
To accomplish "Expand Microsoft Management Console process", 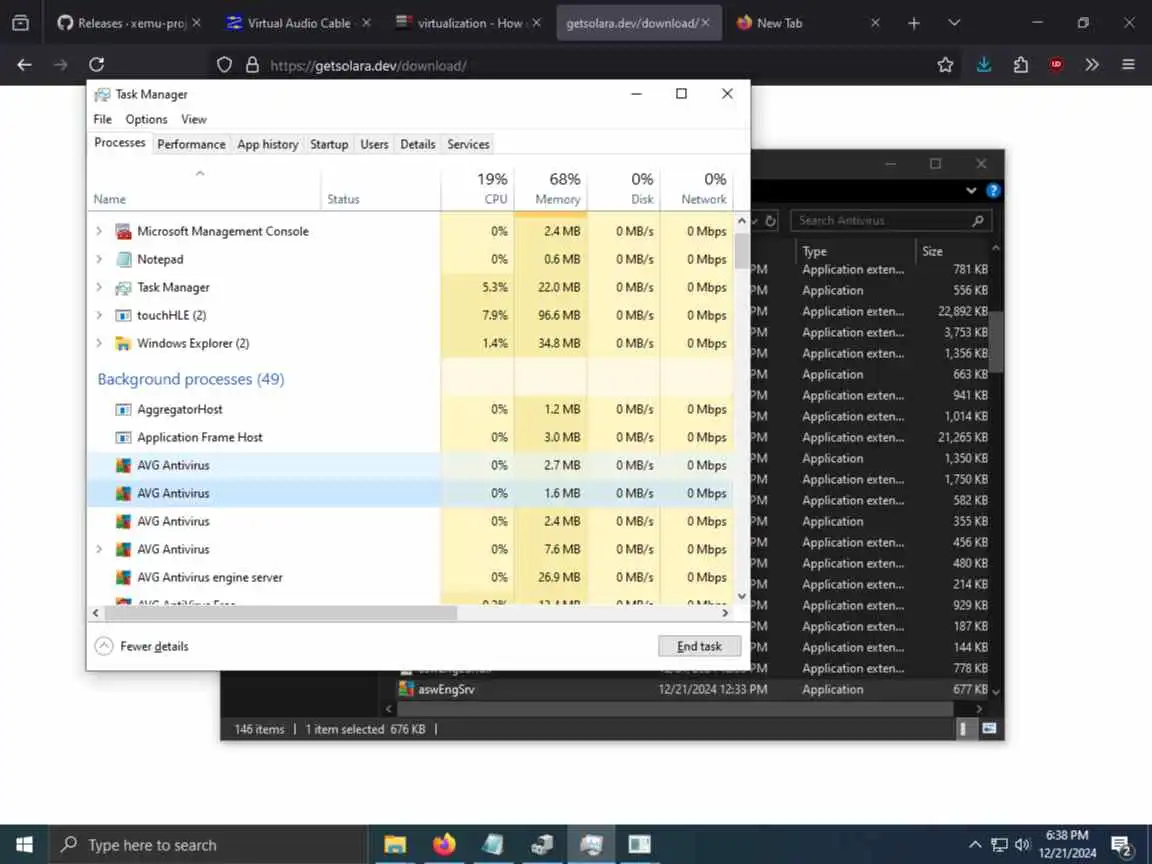I will [x=99, y=231].
